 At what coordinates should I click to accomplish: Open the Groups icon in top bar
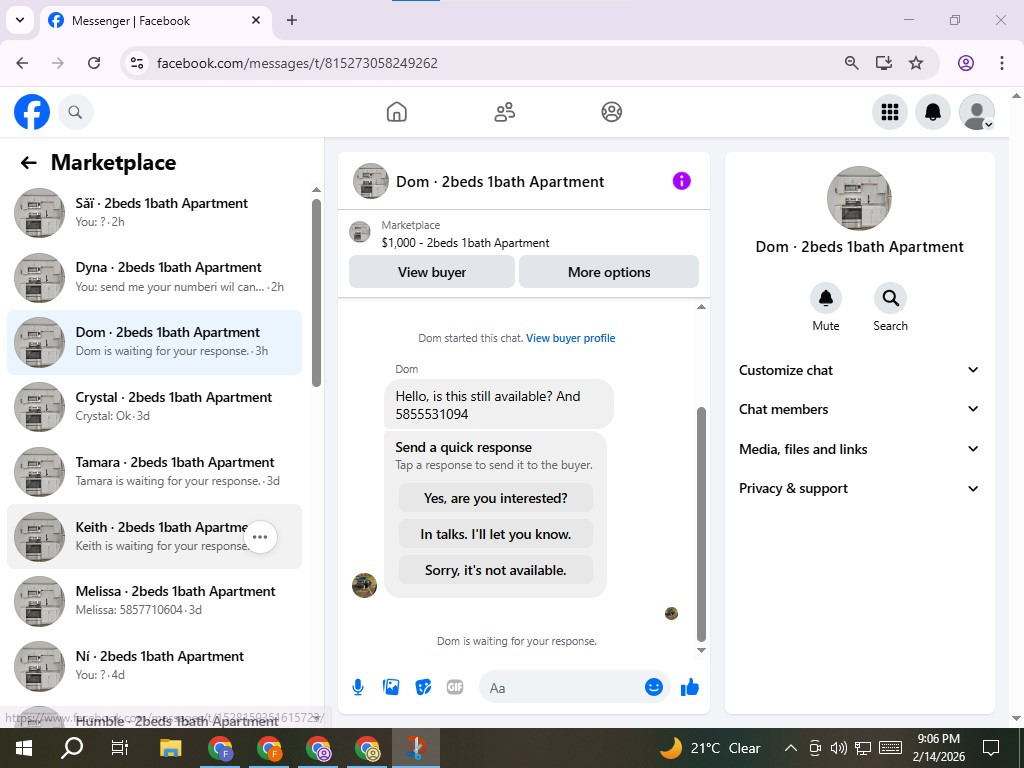611,112
